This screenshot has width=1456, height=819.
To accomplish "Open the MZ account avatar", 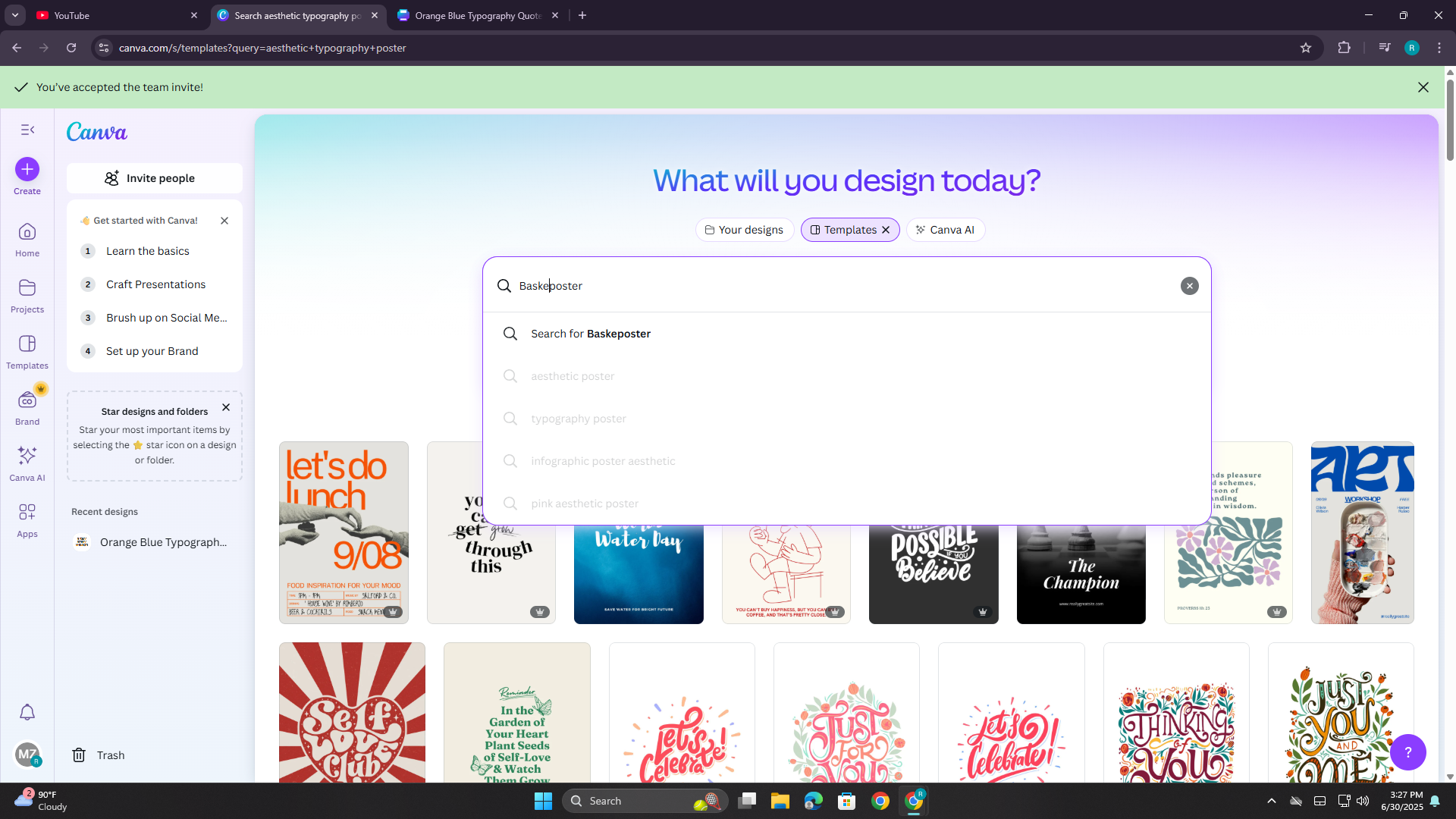I will point(27,754).
